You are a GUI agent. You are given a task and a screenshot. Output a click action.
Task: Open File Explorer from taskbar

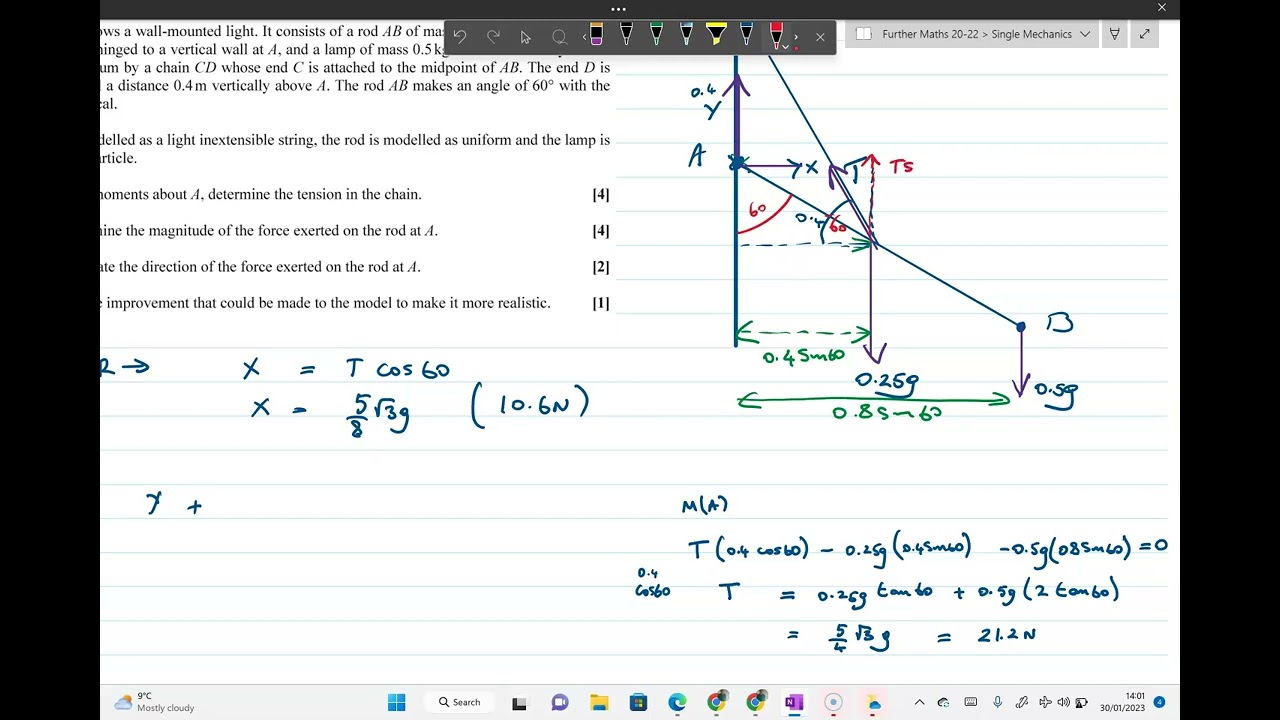pyautogui.click(x=598, y=703)
